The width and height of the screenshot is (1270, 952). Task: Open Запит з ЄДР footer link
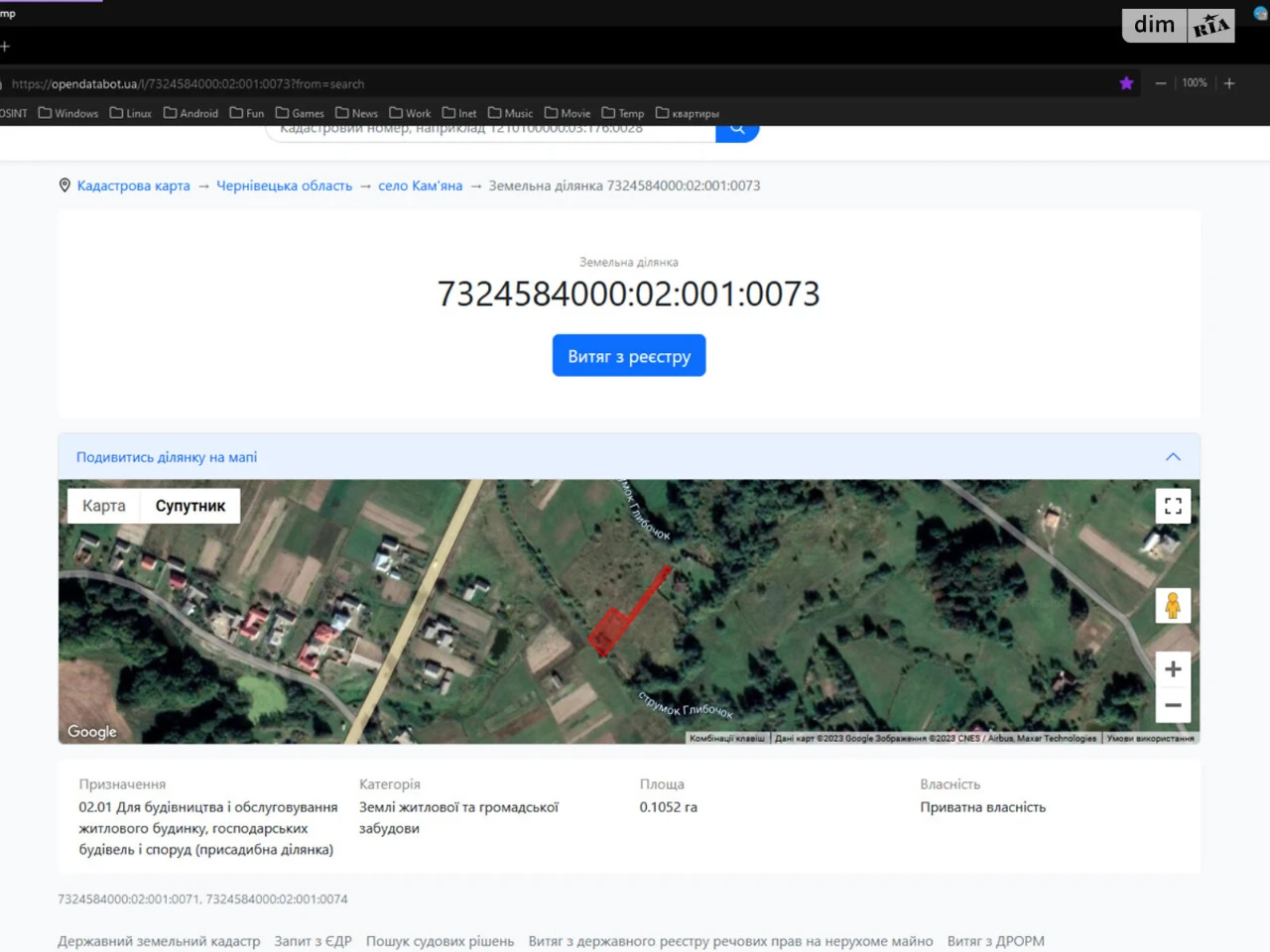314,941
